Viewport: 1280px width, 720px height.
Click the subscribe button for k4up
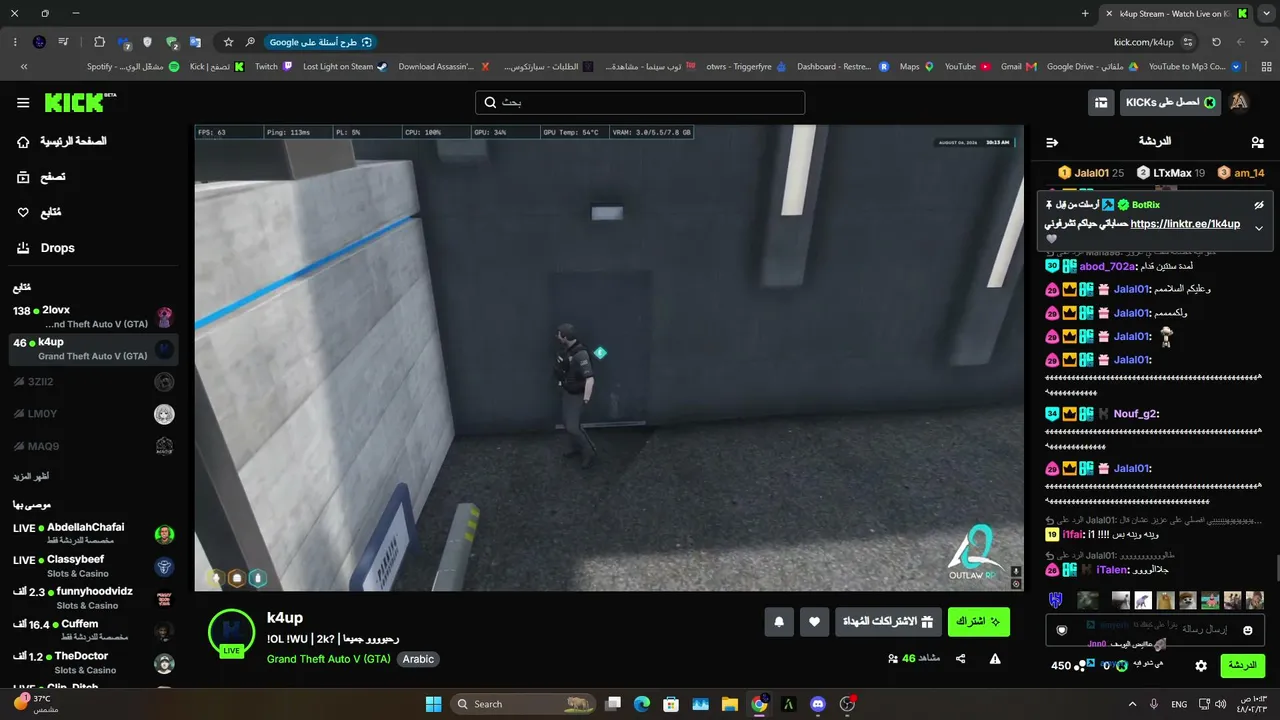(x=979, y=622)
